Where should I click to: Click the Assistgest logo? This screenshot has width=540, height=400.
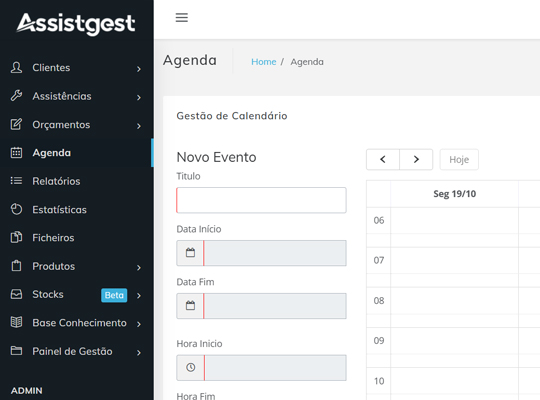(76, 23)
